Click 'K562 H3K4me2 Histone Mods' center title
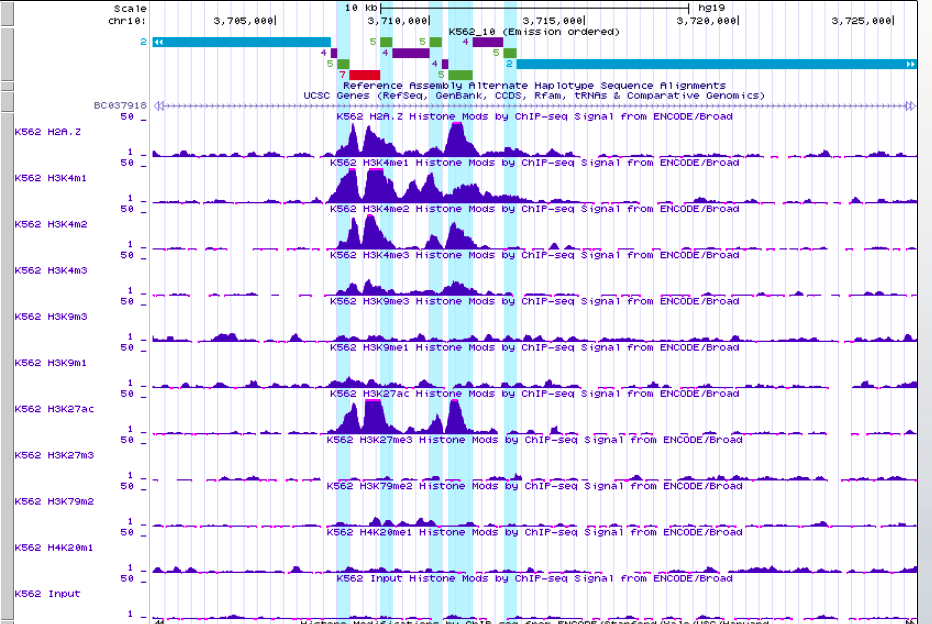932x624 pixels. [534, 209]
